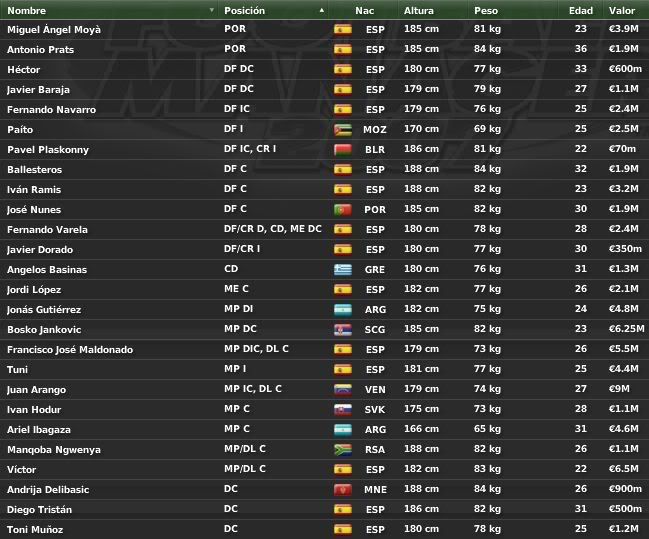
Task: Sort by the Valor column header
Action: [622, 10]
